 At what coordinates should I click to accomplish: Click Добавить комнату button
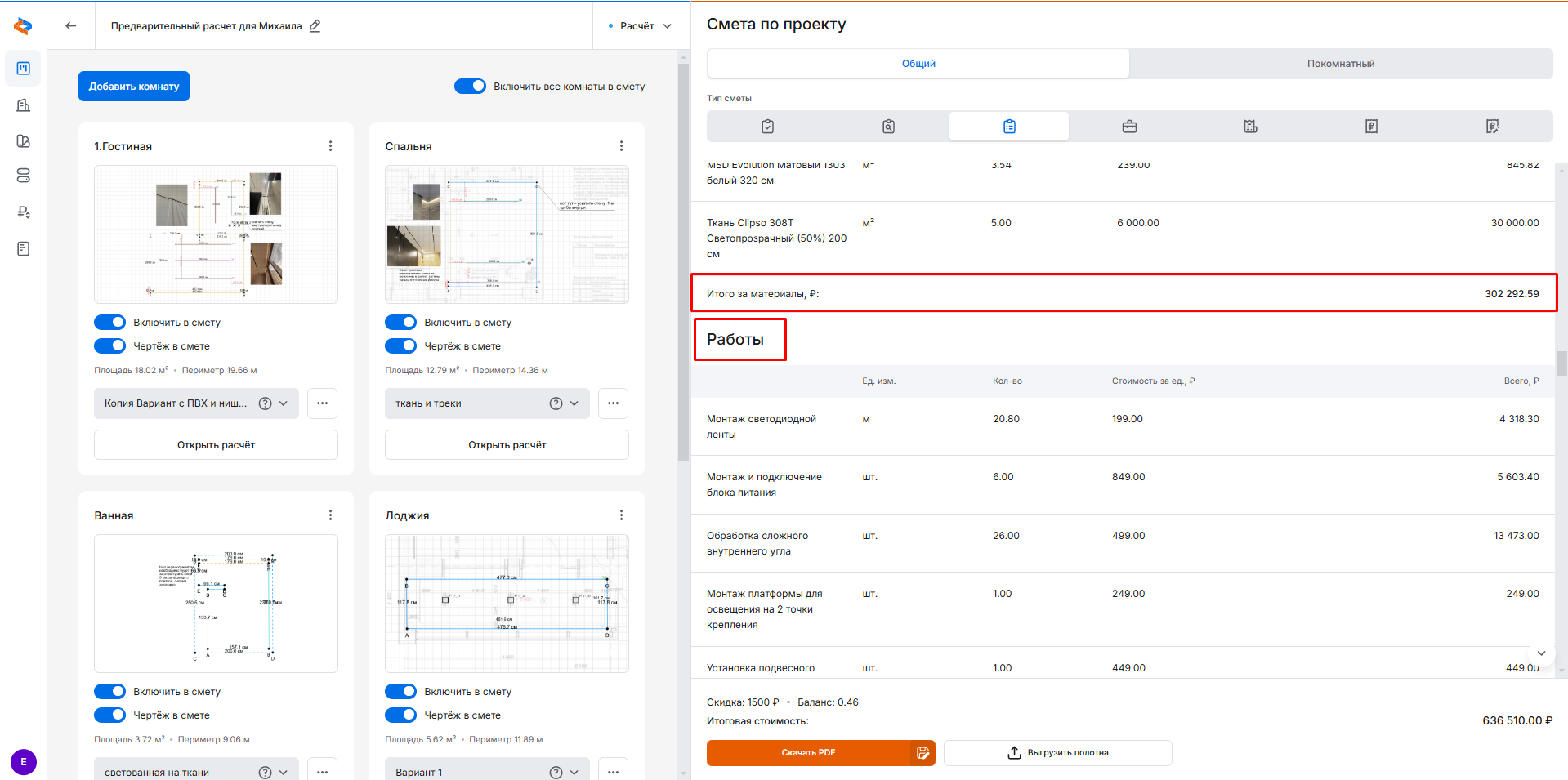pos(134,87)
